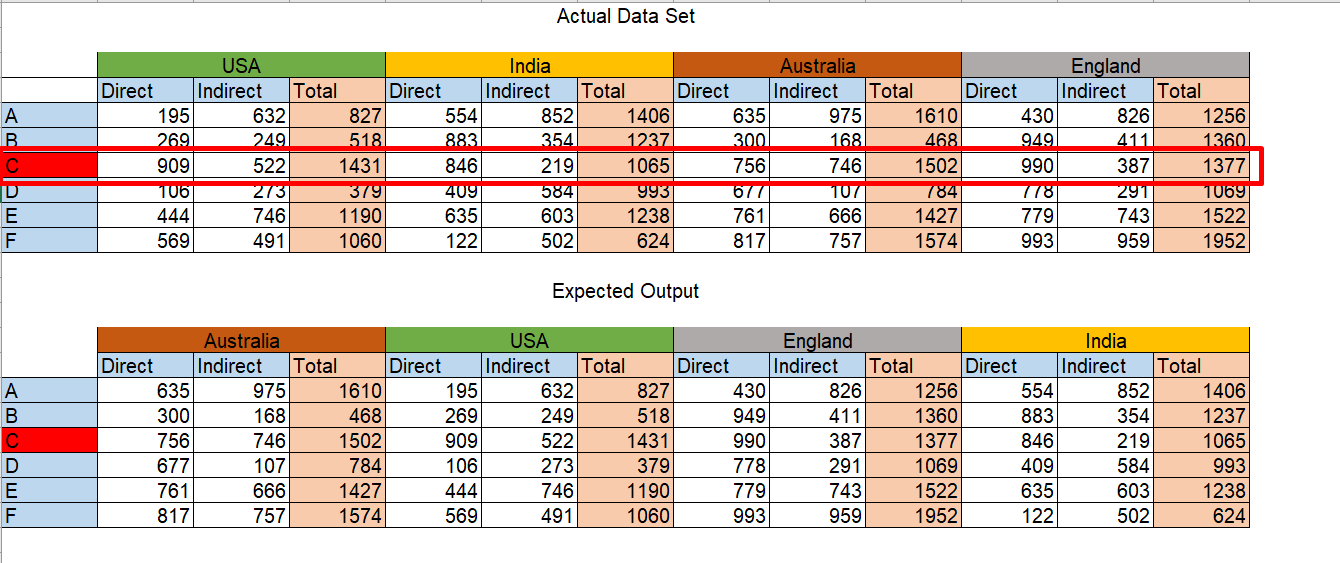Viewport: 1340px width, 563px height.
Task: Click cell 195 in Actual Data Set
Action: tap(145, 115)
